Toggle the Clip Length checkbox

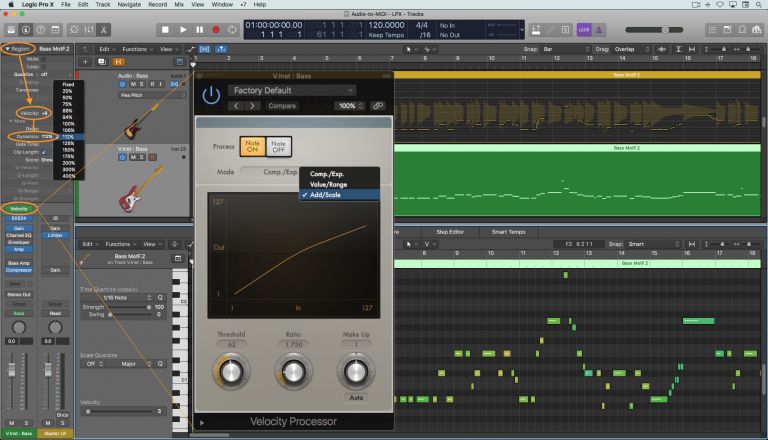[x=44, y=152]
